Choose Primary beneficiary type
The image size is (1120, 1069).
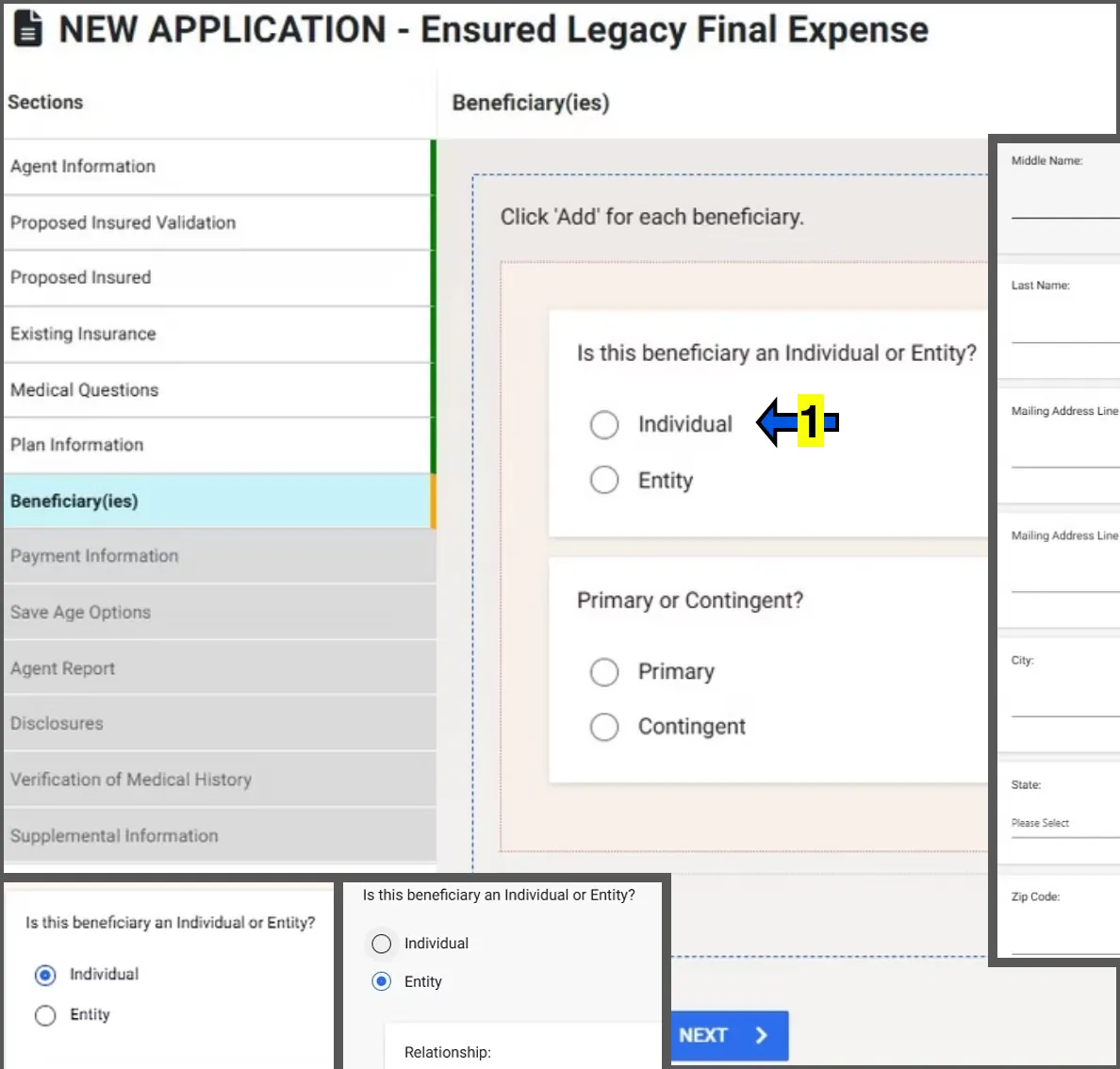(x=604, y=671)
